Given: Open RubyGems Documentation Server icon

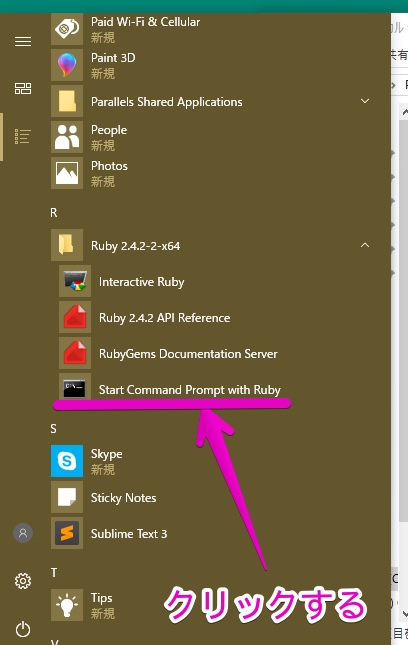Looking at the screenshot, I should click(75, 353).
